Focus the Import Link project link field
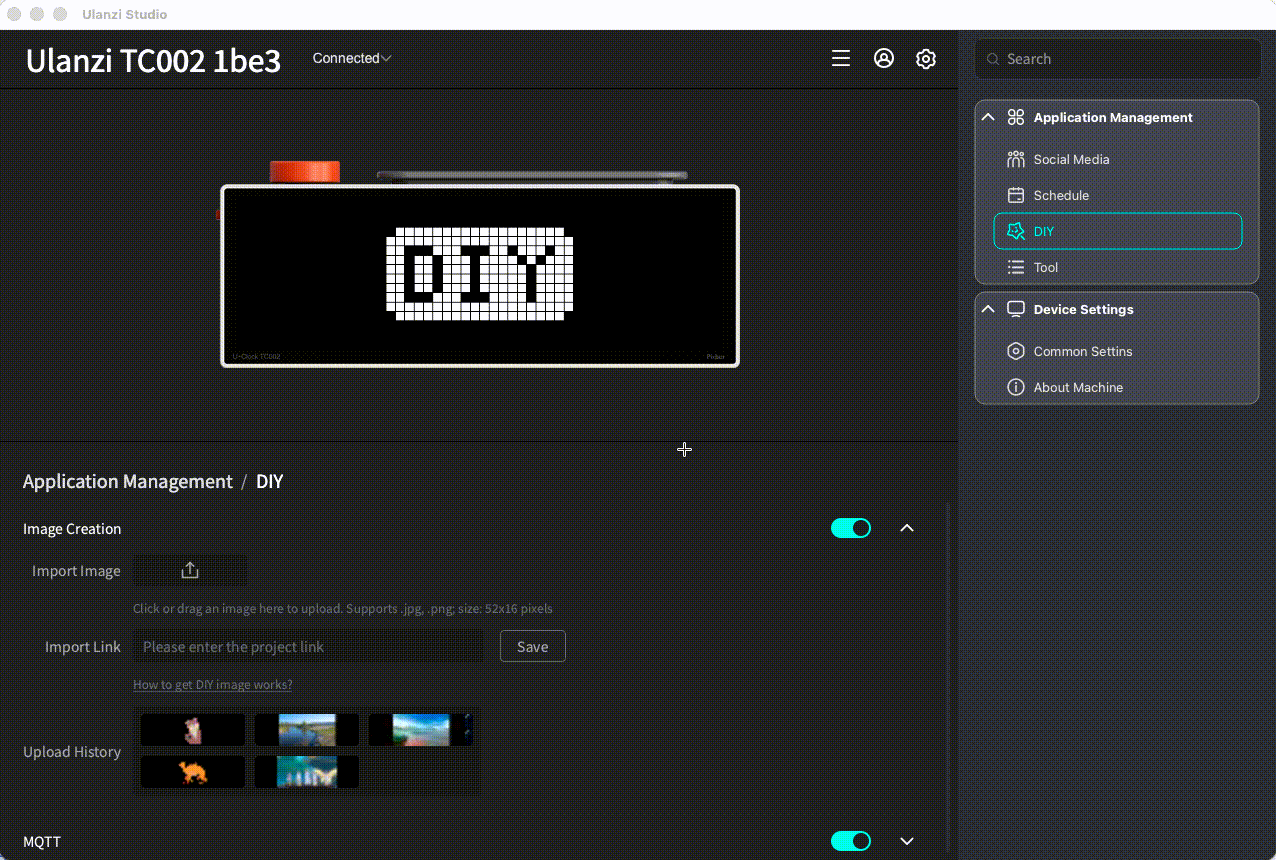Viewport: 1276px width, 860px height. tap(309, 647)
